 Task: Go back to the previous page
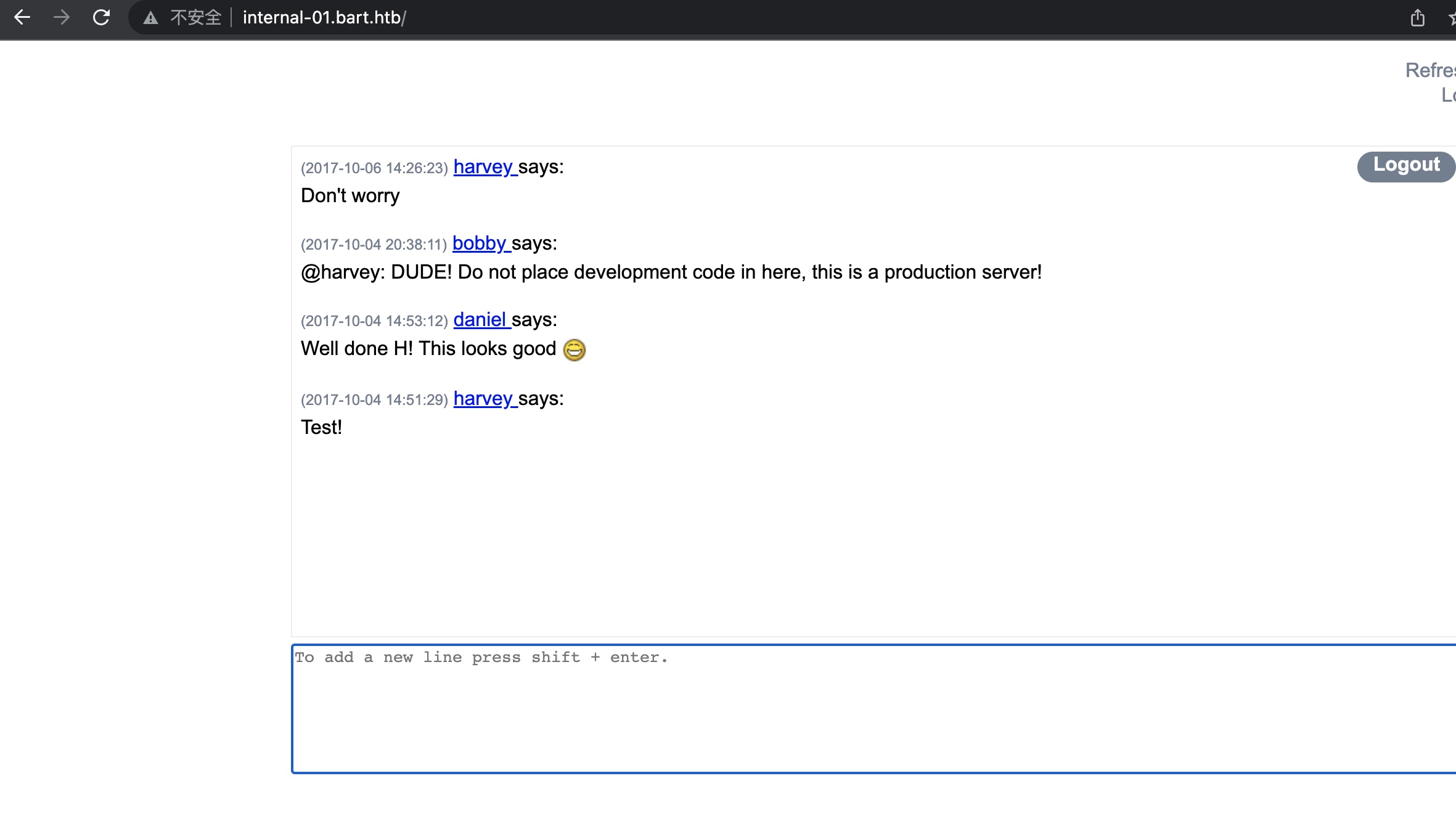click(22, 17)
